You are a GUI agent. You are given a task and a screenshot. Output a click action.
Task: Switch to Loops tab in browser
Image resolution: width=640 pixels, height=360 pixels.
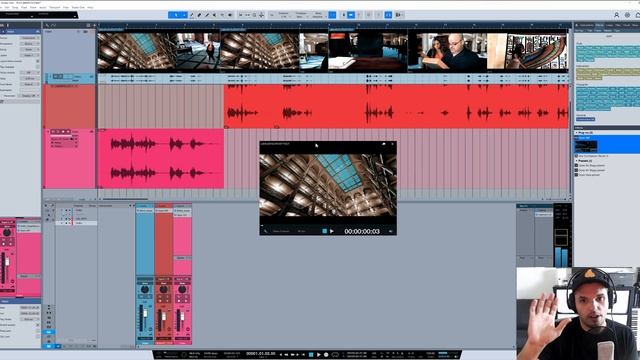pos(609,25)
